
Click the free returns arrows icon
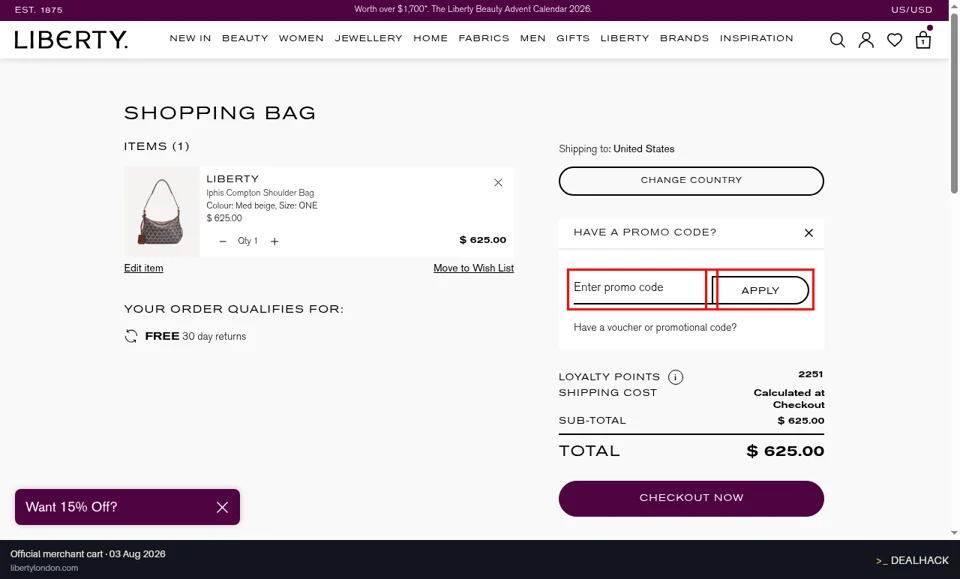pyautogui.click(x=131, y=336)
